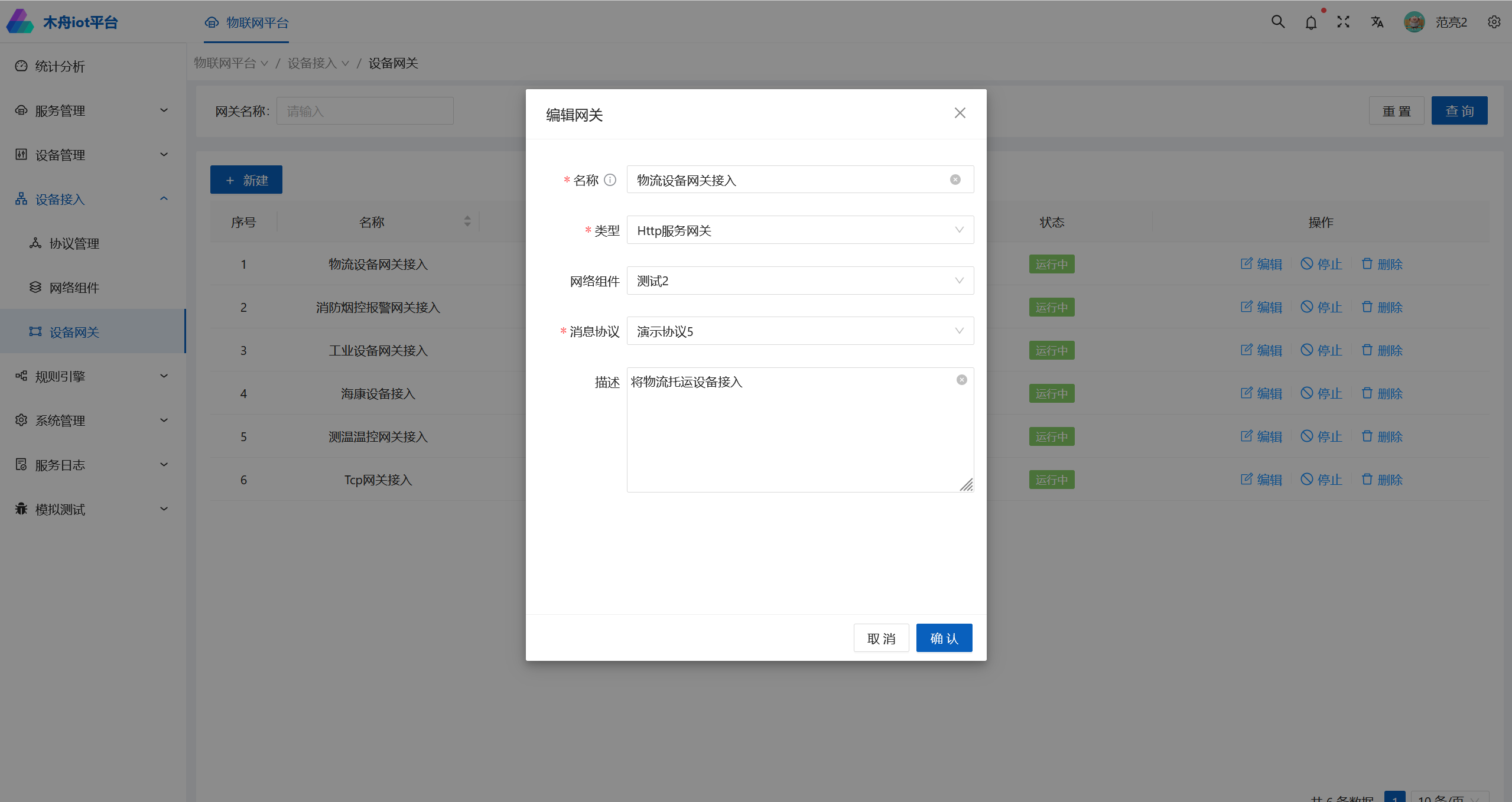Cancel the dialog with 取消

[881, 638]
